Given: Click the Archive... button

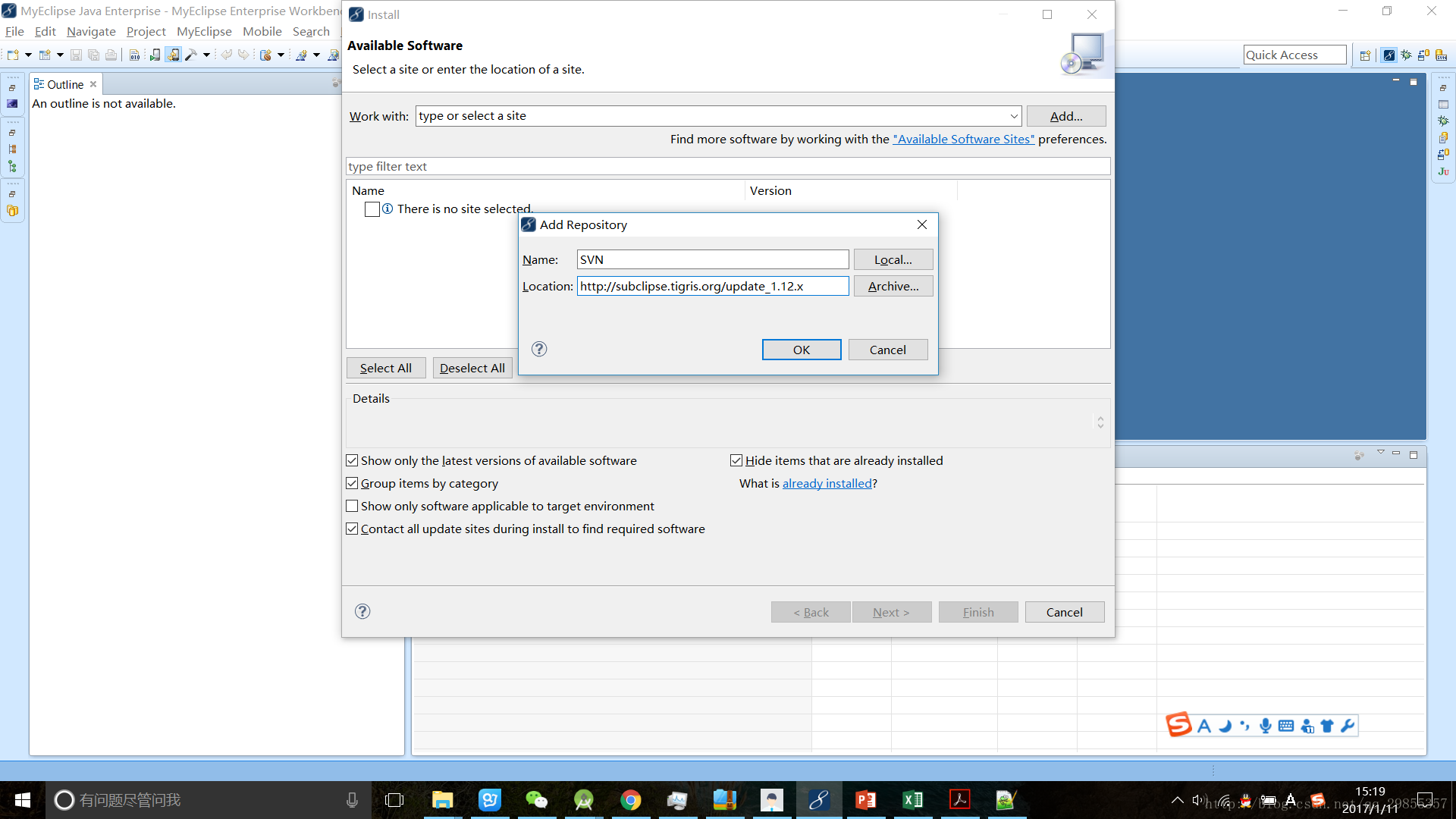Looking at the screenshot, I should (x=893, y=286).
